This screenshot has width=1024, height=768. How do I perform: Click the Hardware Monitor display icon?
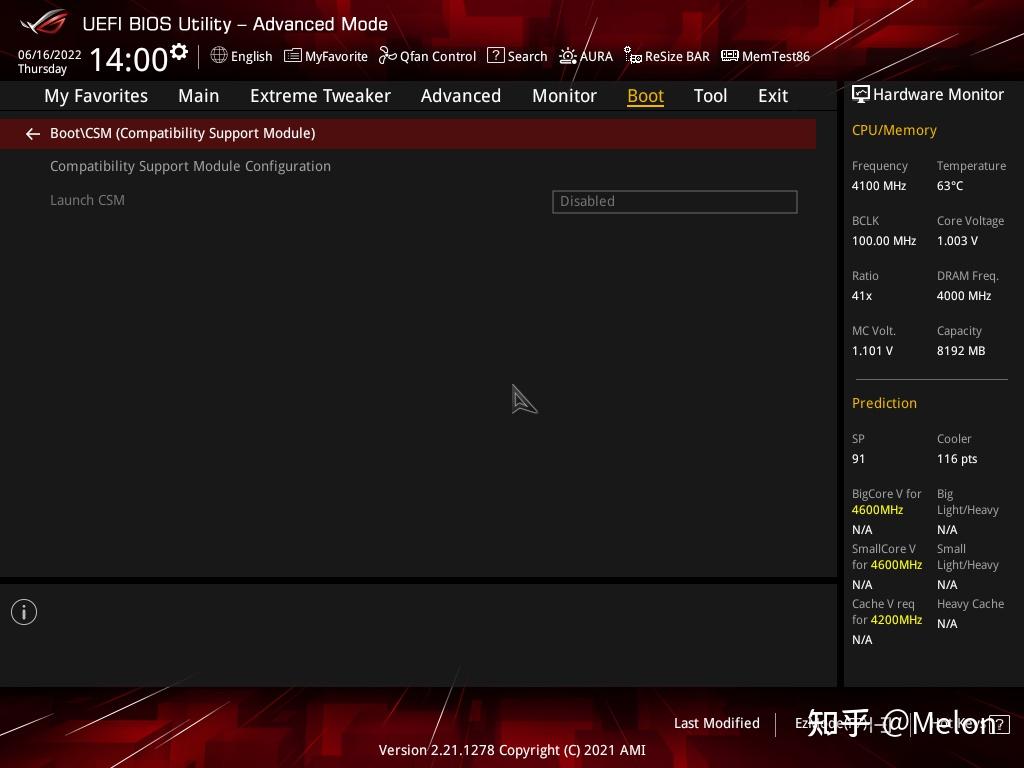click(x=861, y=94)
